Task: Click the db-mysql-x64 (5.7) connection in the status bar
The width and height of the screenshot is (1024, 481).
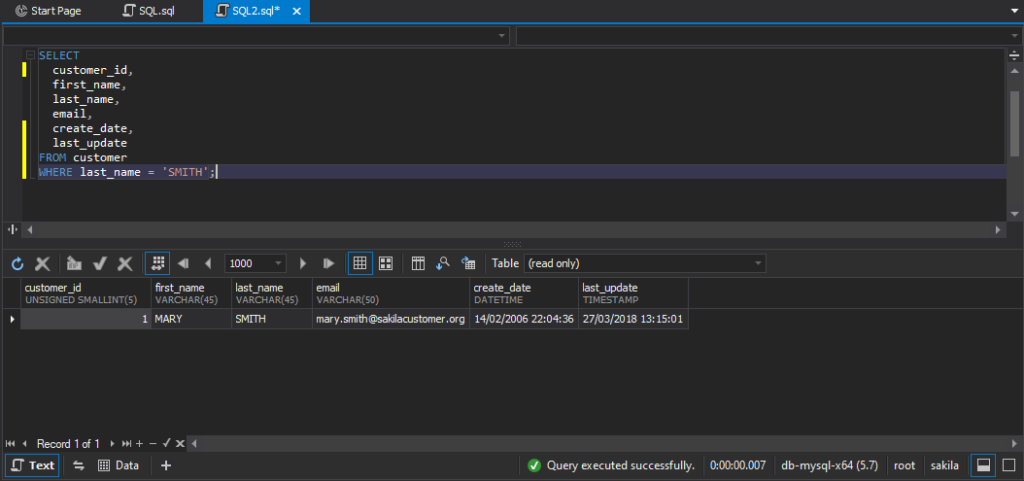Action: click(830, 465)
